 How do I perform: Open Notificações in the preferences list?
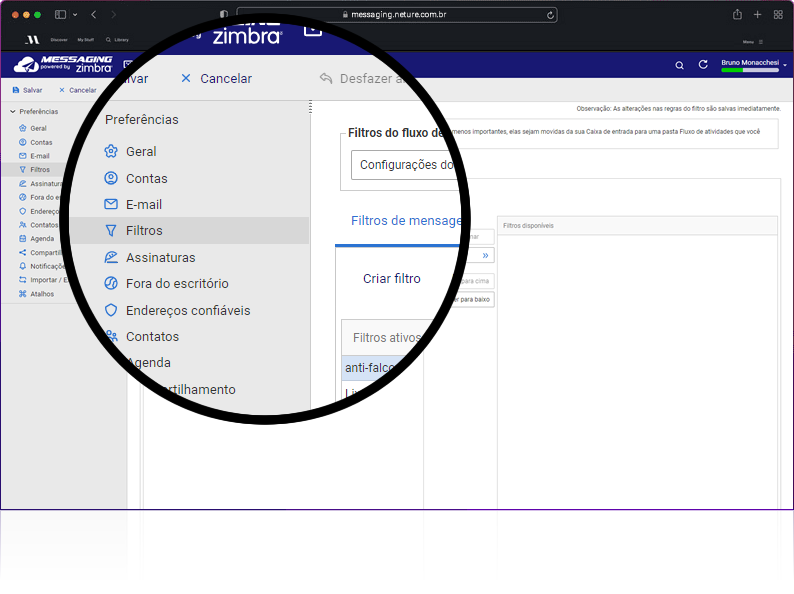(x=47, y=266)
